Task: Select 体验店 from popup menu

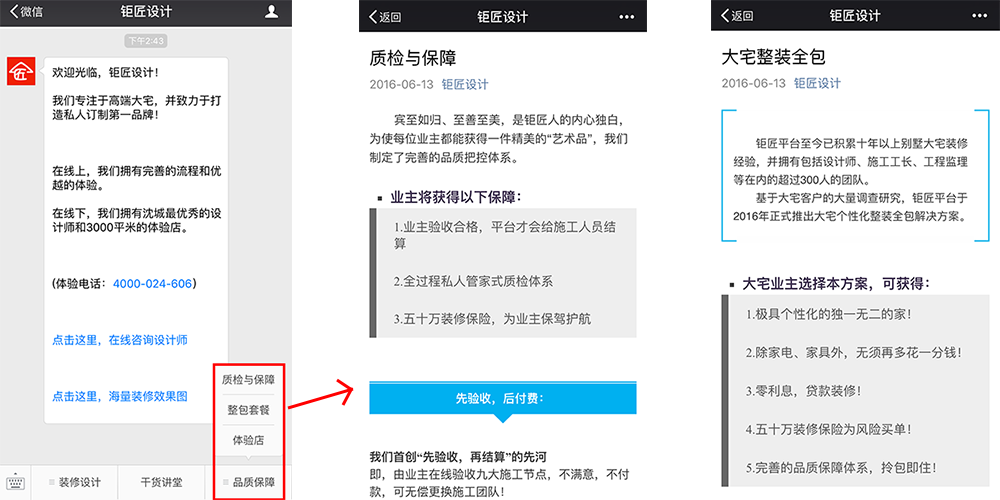Action: pos(248,440)
